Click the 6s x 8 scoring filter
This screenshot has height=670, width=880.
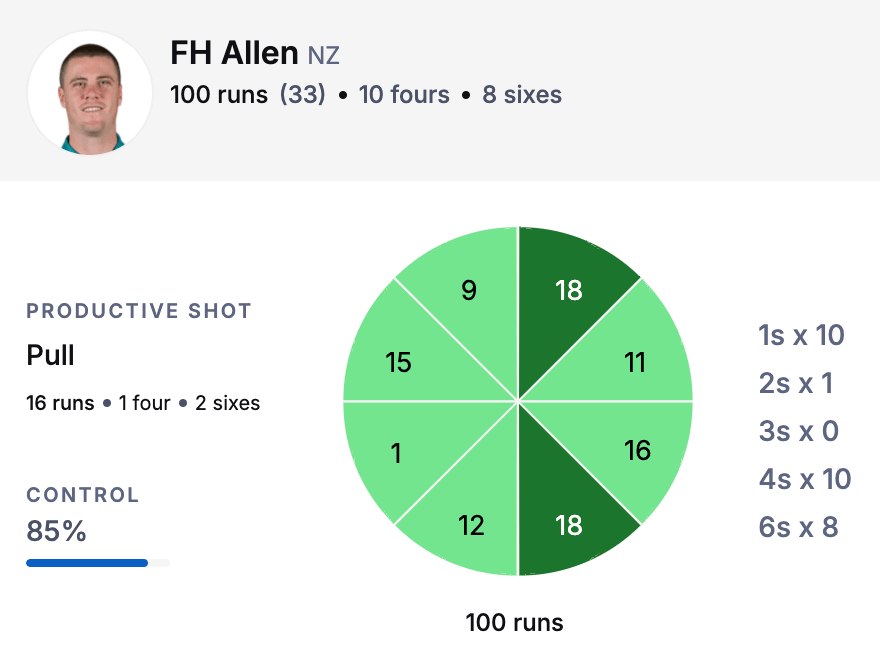pyautogui.click(x=798, y=527)
